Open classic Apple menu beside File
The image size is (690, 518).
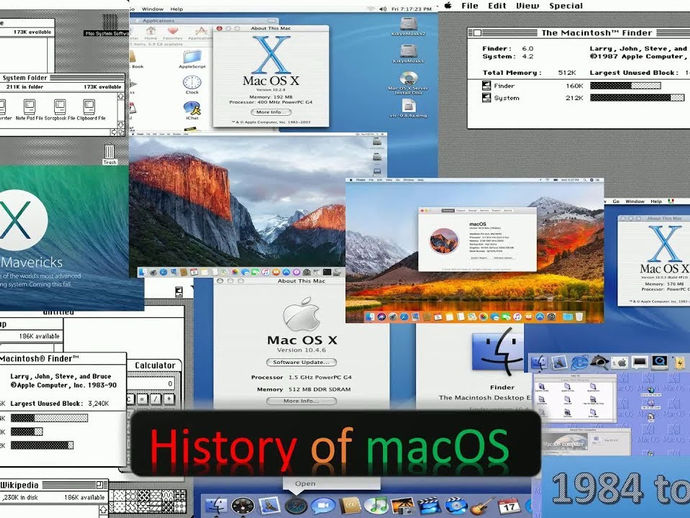click(x=448, y=6)
